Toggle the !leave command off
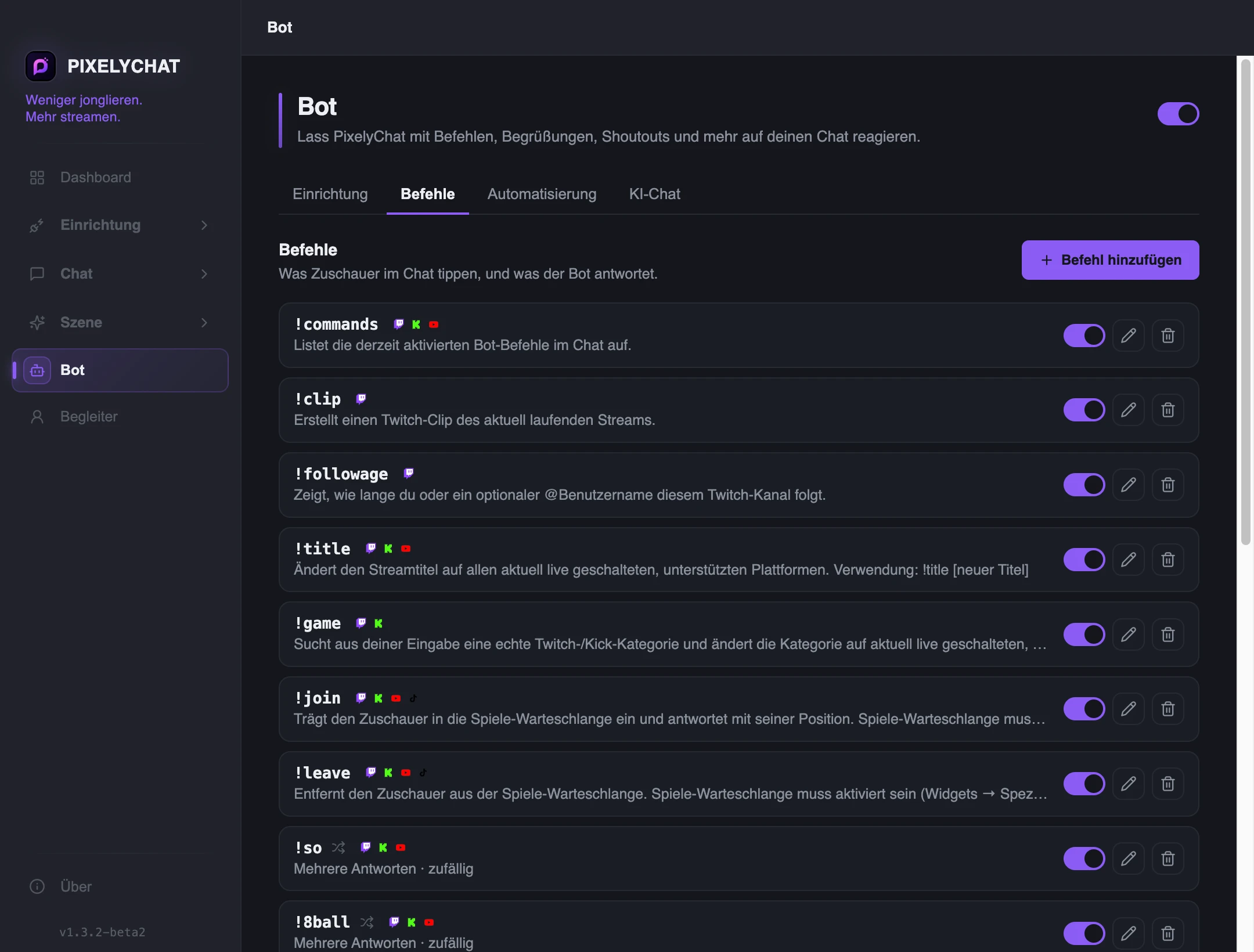Image resolution: width=1254 pixels, height=952 pixels. [1084, 784]
